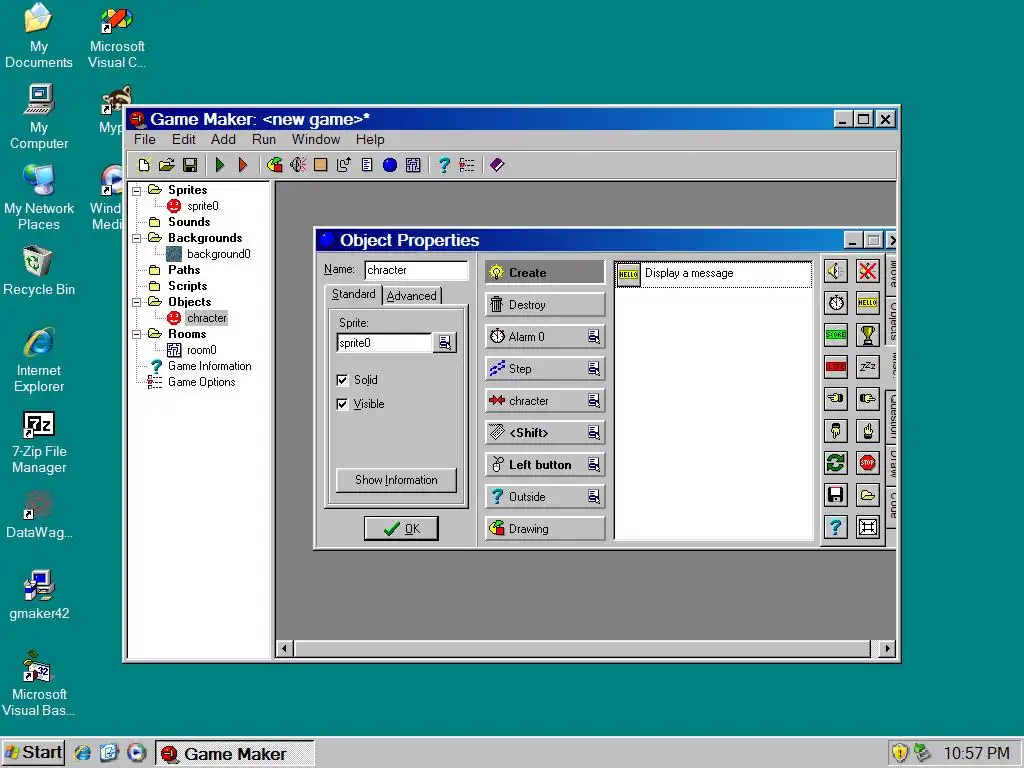Run the game with the green arrow
This screenshot has height=768, width=1024.
220,165
